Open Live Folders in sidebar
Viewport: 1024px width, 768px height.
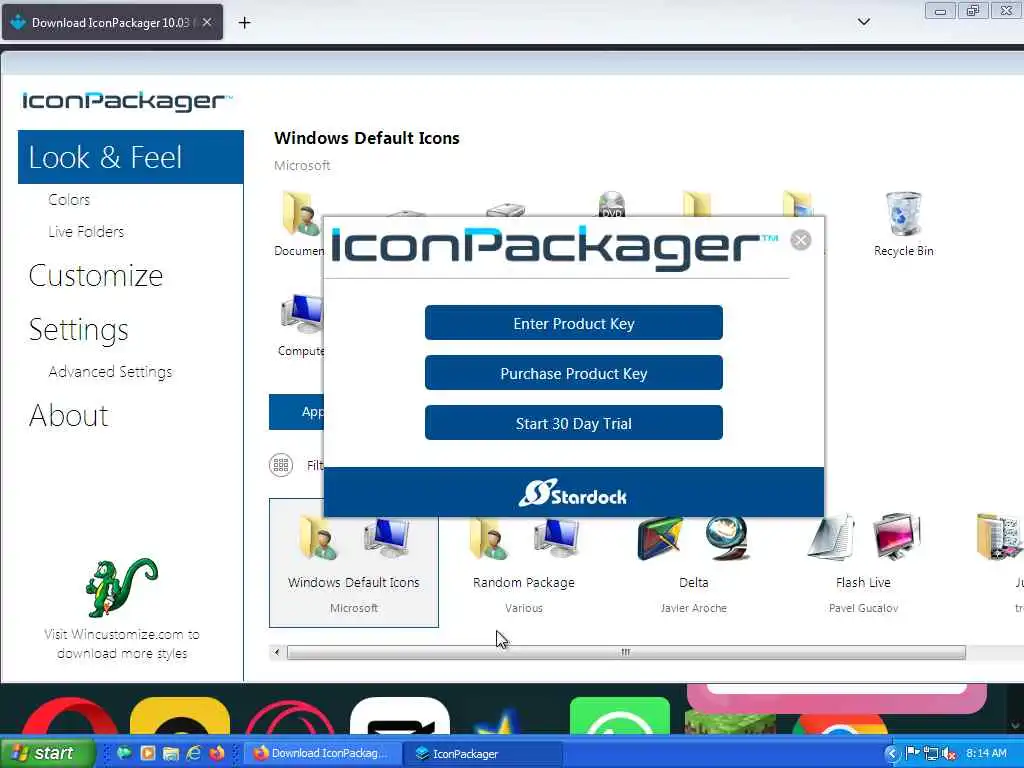[x=86, y=231]
